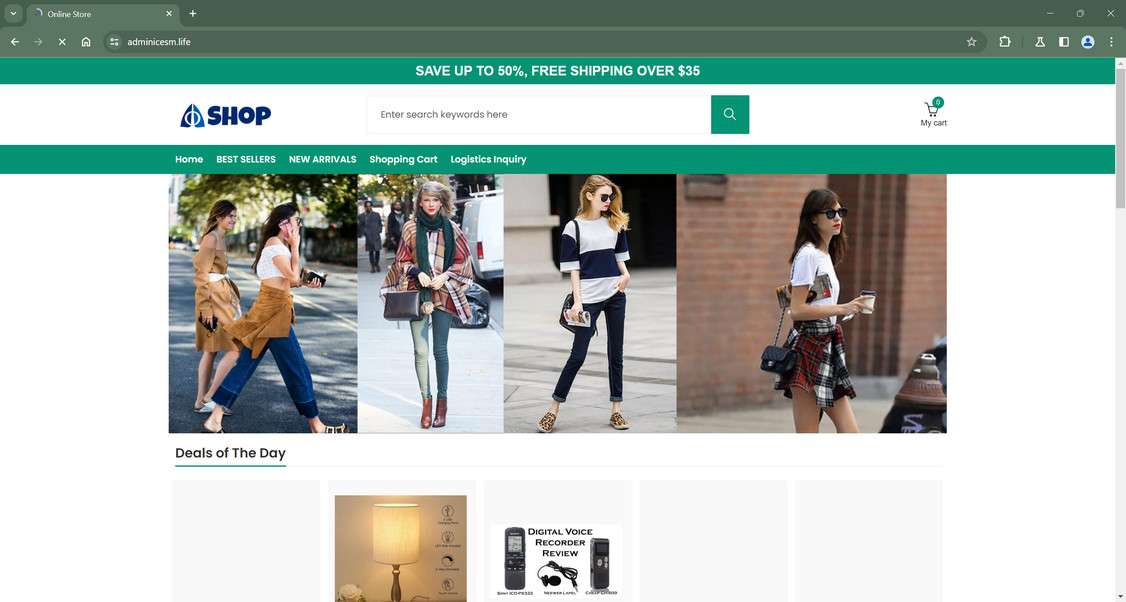The image size is (1126, 602).
Task: Close the Online Store tab
Action: click(x=169, y=14)
